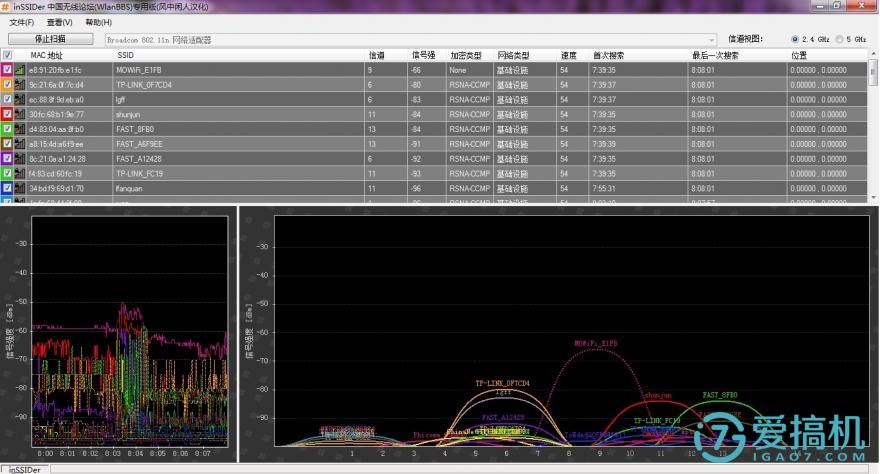The height and width of the screenshot is (474, 880).
Task: Uncheck the TP-LINK_FC19 network checkbox
Action: [7, 173]
